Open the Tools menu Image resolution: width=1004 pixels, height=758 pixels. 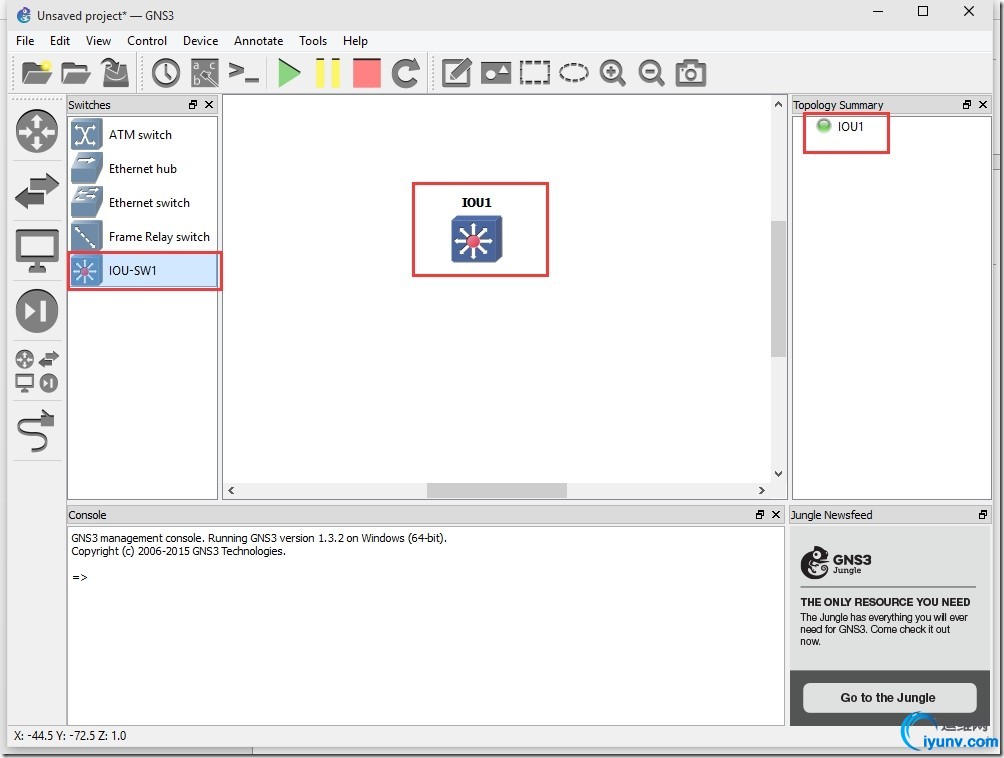click(x=312, y=40)
